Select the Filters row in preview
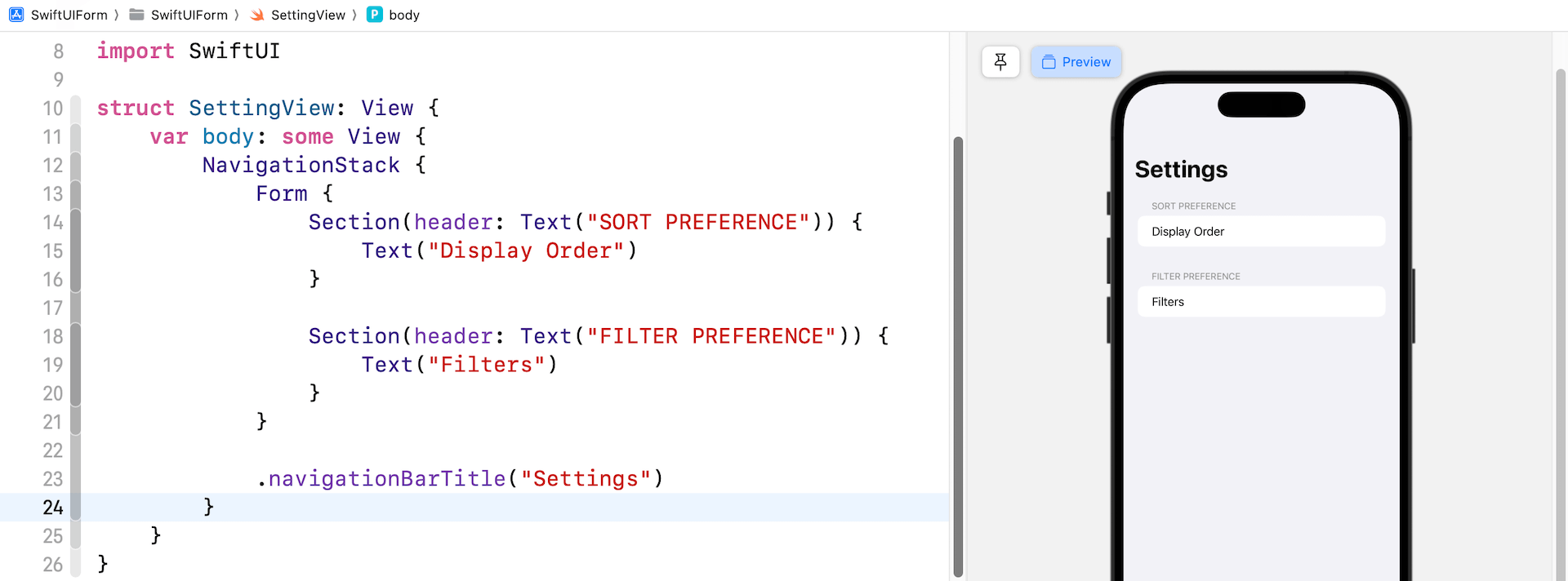 (1261, 302)
